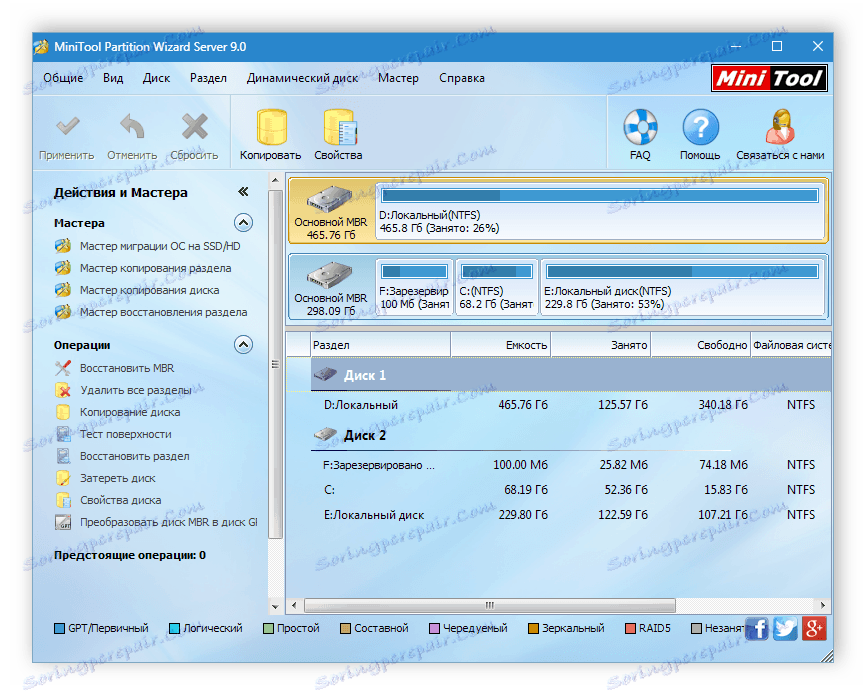866x695 pixels.
Task: Click the MiniTool logo
Action: pos(769,78)
